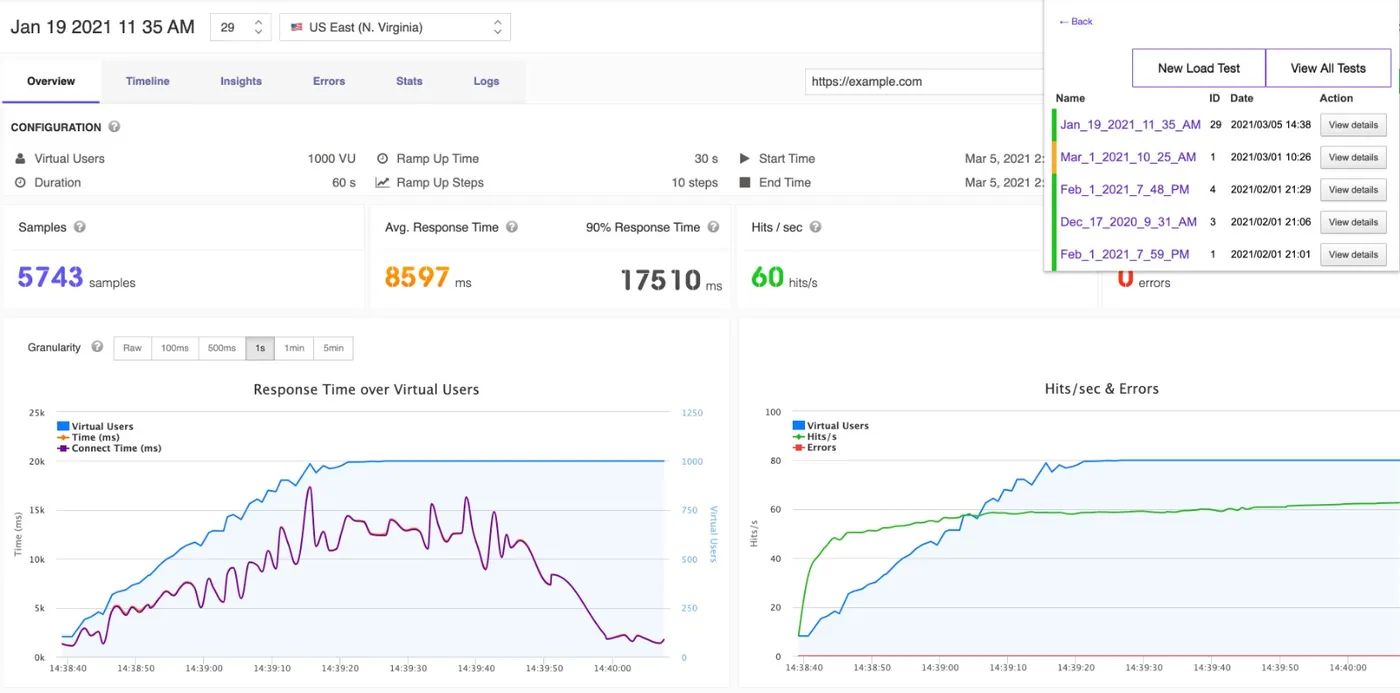Toggle Hits/s legend series
This screenshot has height=693, width=1400.
pos(815,436)
